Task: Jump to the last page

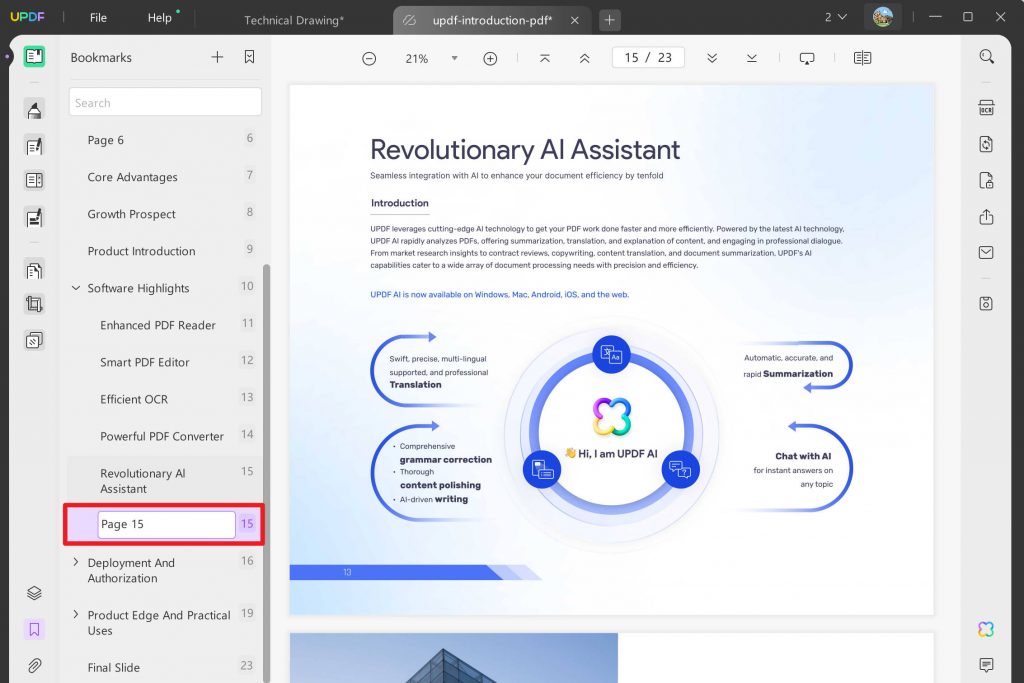Action: tap(752, 58)
